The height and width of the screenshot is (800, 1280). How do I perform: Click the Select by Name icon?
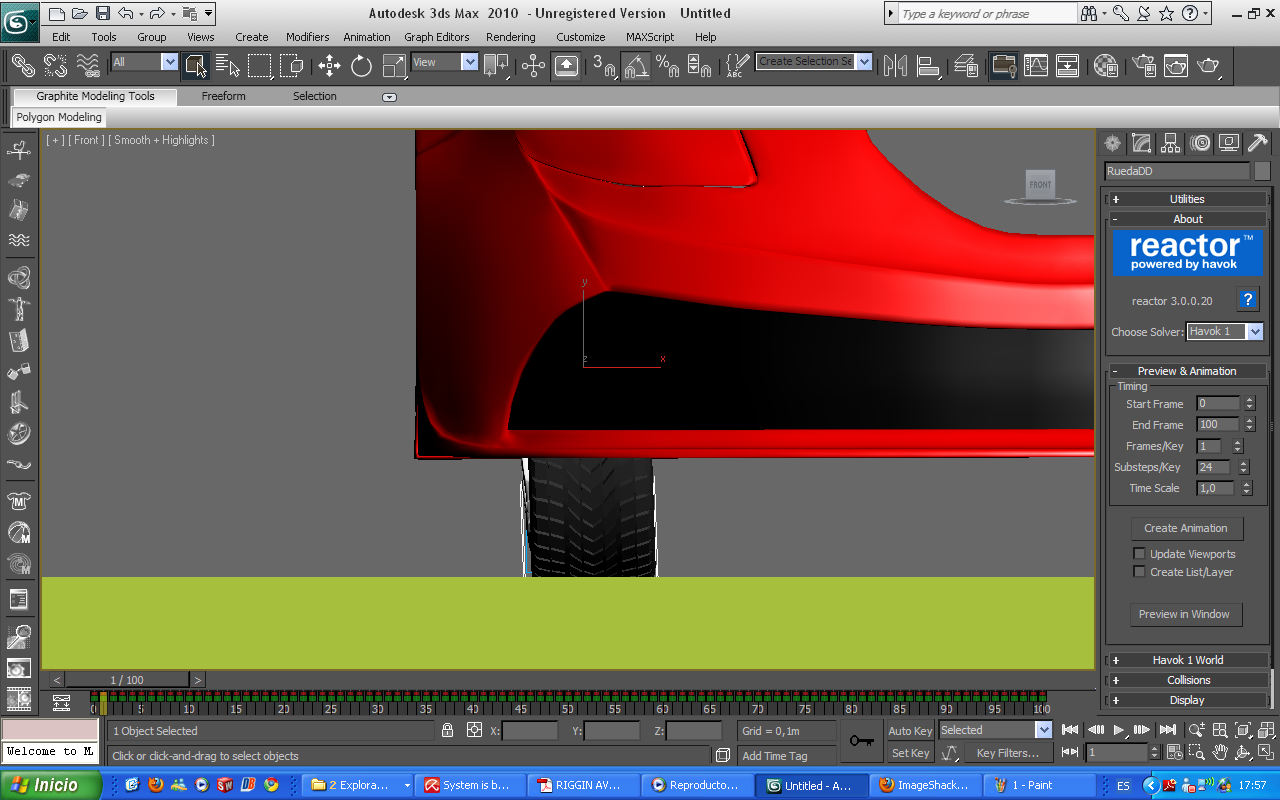click(x=227, y=66)
